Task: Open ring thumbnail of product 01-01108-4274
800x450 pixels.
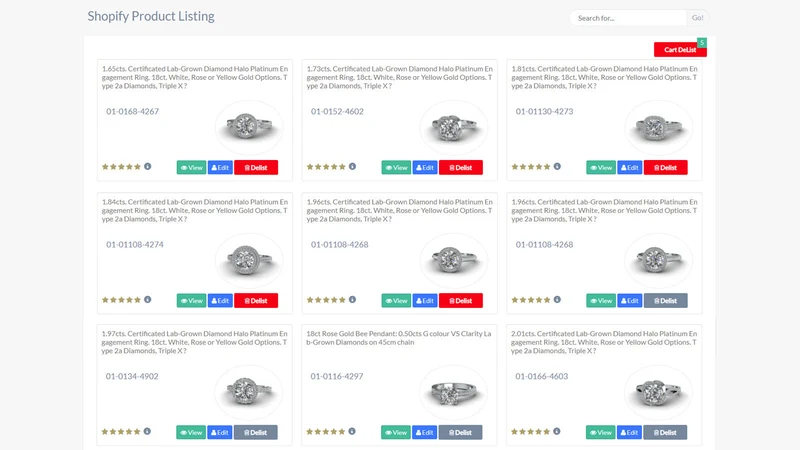Action: click(x=249, y=260)
